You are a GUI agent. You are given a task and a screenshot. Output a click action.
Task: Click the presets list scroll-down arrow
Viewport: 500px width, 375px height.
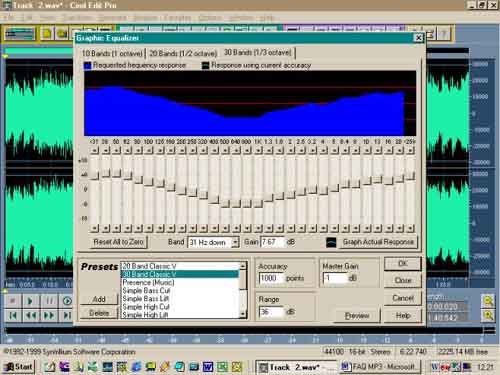tap(243, 314)
